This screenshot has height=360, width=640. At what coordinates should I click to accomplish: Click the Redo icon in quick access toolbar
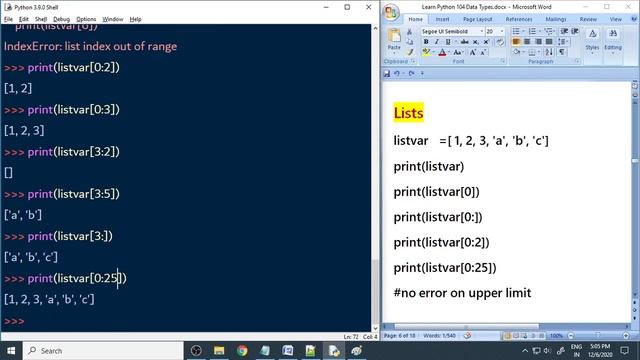pos(411,73)
